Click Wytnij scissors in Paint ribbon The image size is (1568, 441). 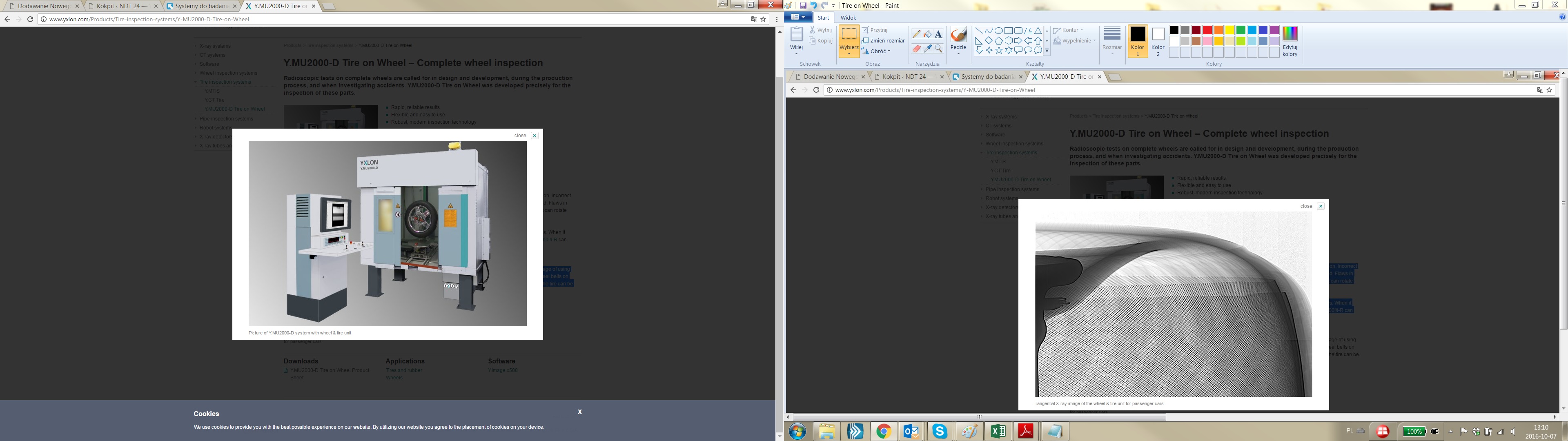click(820, 30)
